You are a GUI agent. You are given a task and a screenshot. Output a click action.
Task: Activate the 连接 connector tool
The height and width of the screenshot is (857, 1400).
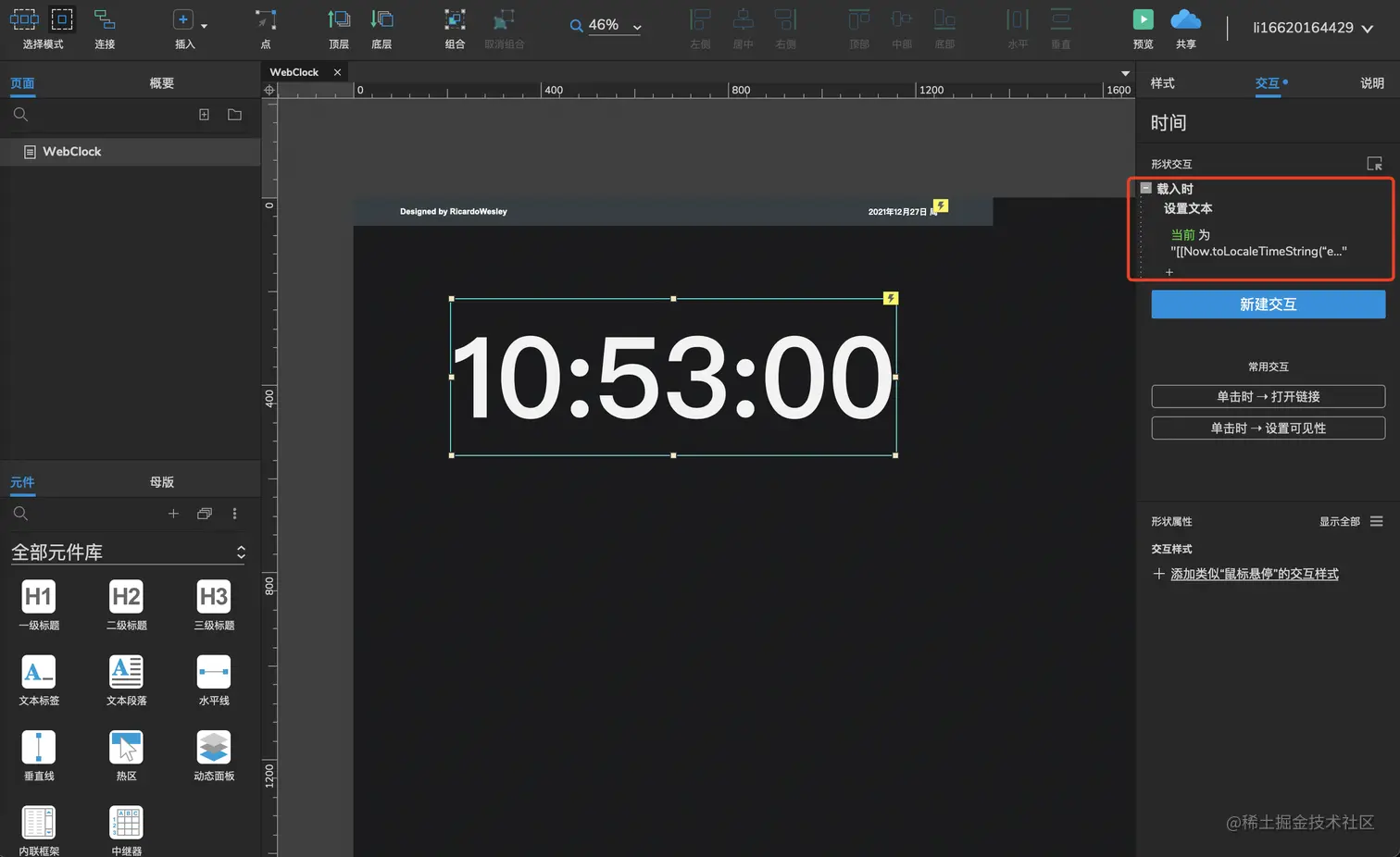[105, 28]
